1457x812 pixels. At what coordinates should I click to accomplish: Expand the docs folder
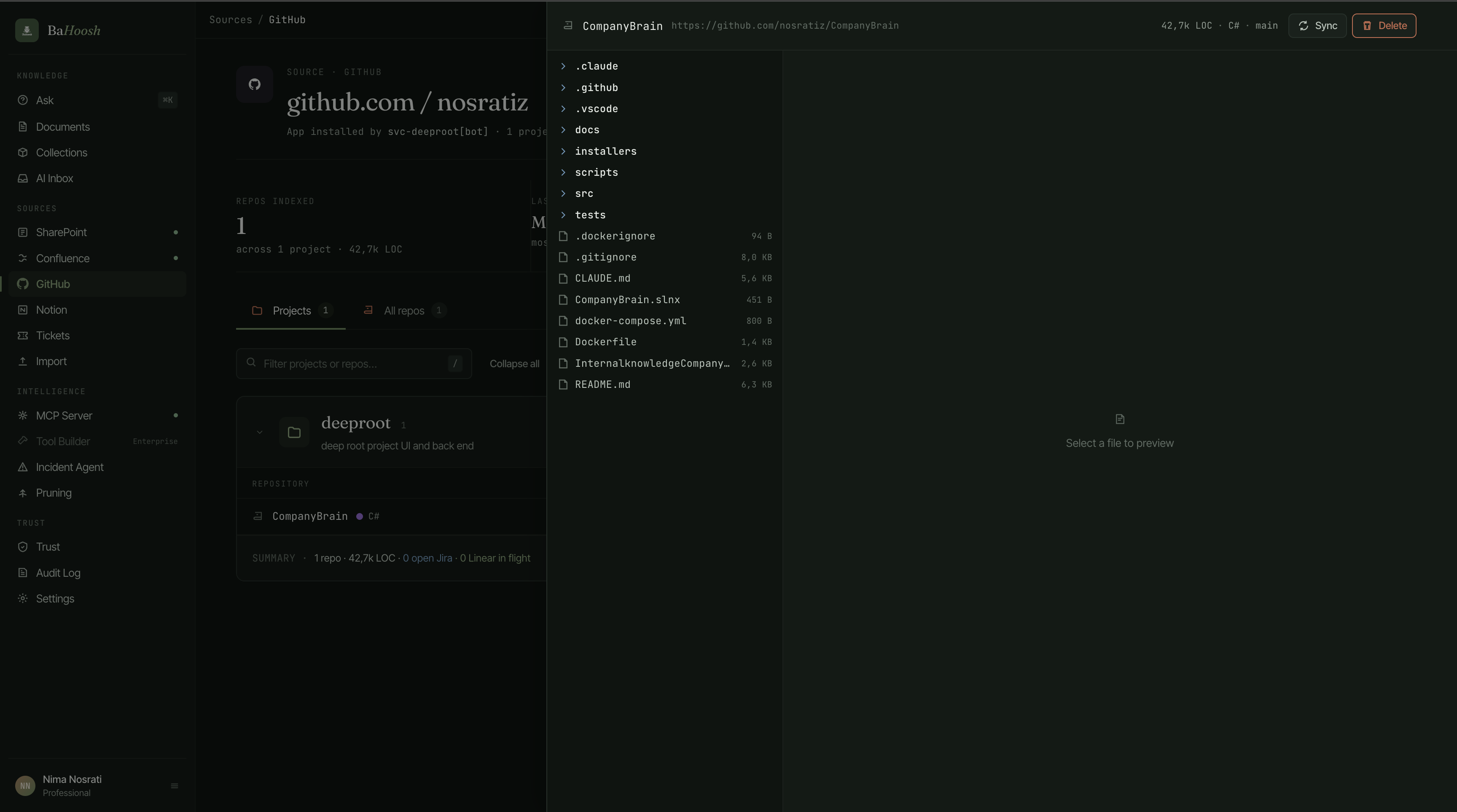point(664,130)
